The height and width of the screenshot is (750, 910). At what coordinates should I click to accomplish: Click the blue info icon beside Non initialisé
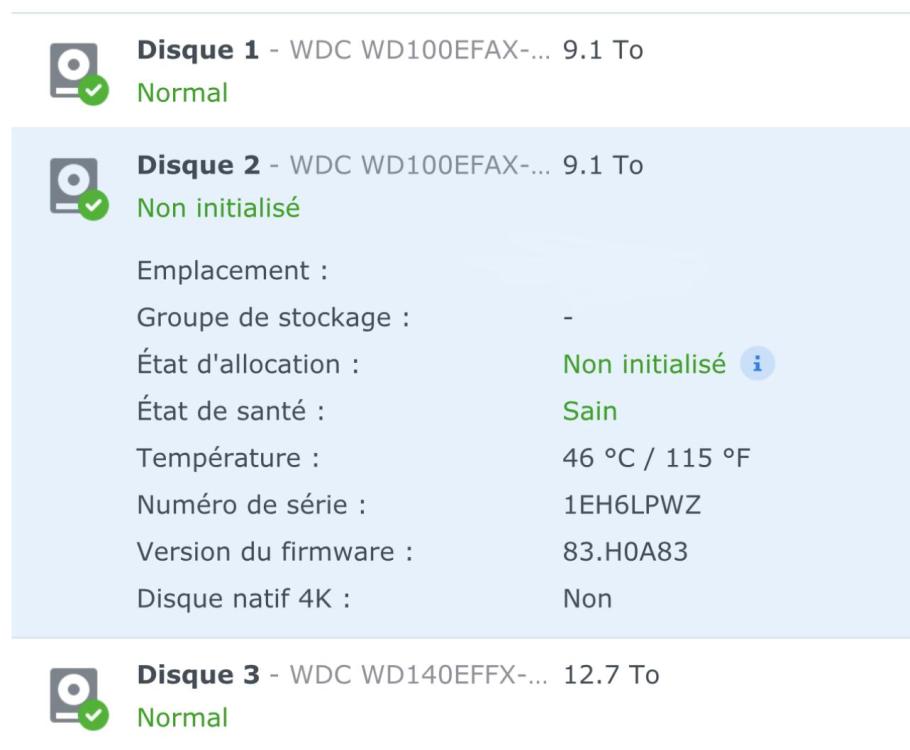point(757,365)
